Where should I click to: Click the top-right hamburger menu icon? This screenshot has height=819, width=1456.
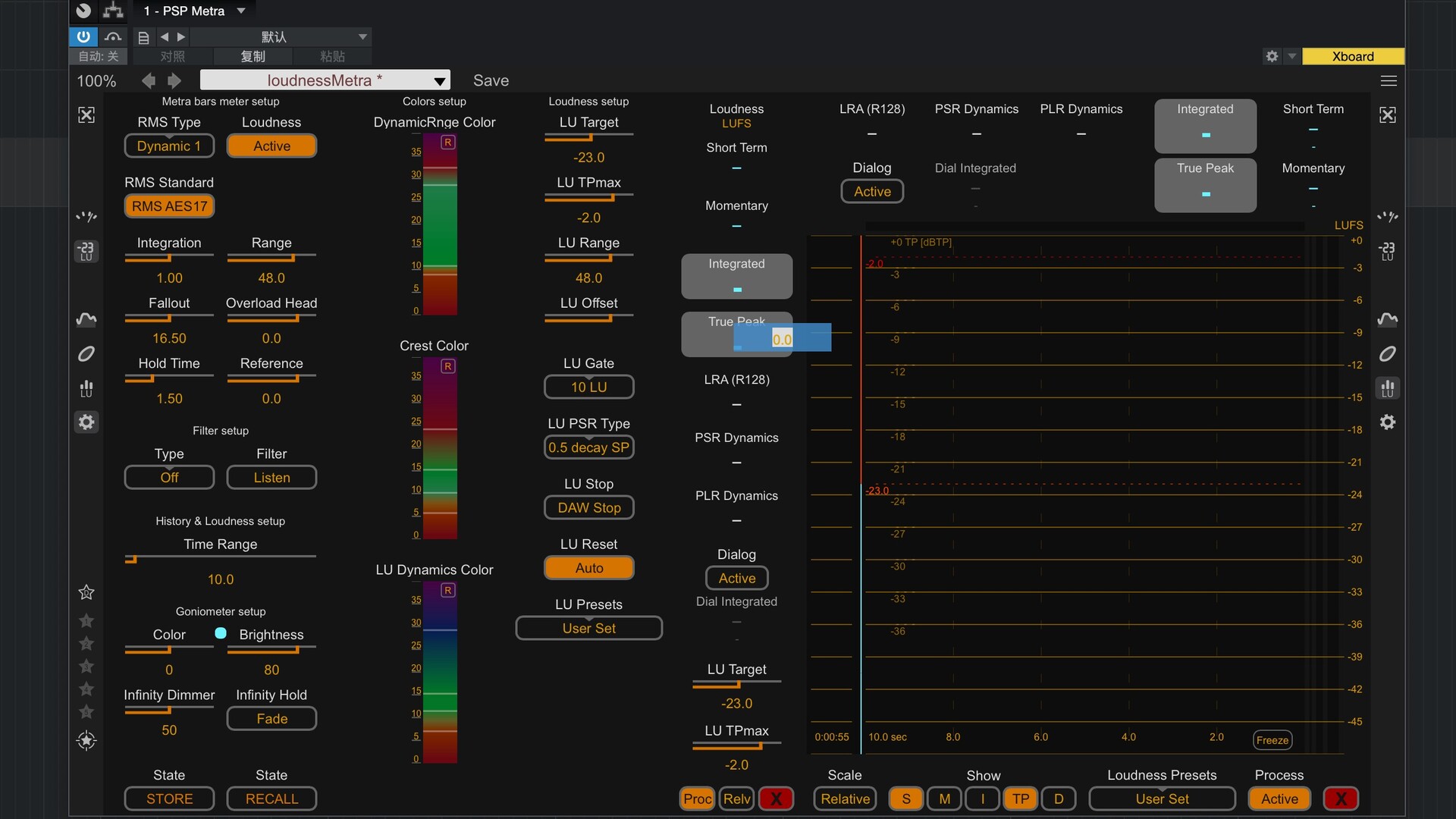[x=1389, y=80]
